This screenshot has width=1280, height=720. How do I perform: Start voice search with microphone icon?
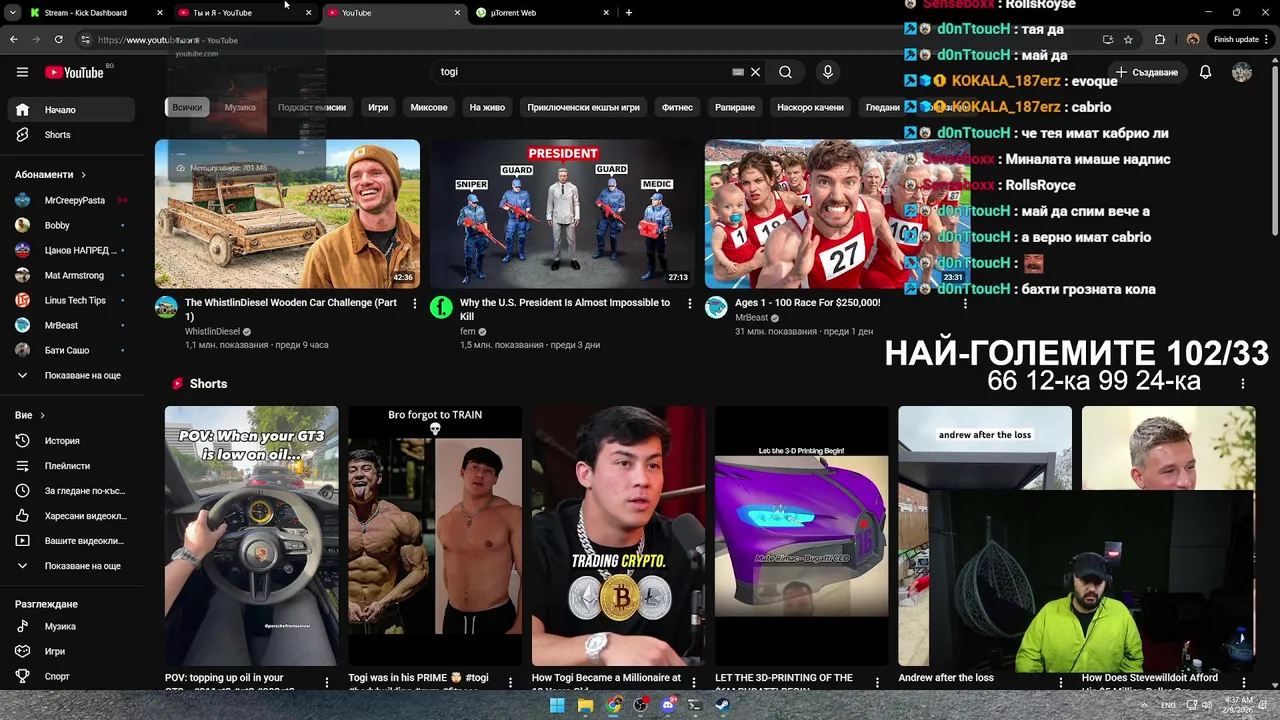pos(827,72)
